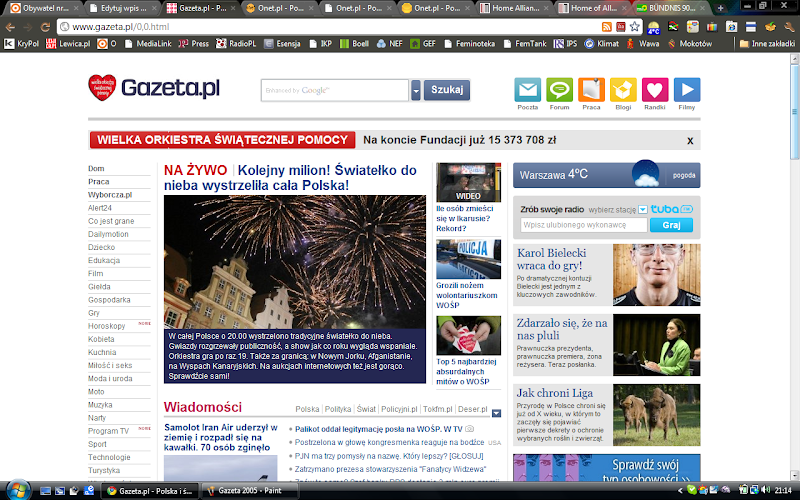
Task: Open the pogoda weather link
Action: (684, 176)
